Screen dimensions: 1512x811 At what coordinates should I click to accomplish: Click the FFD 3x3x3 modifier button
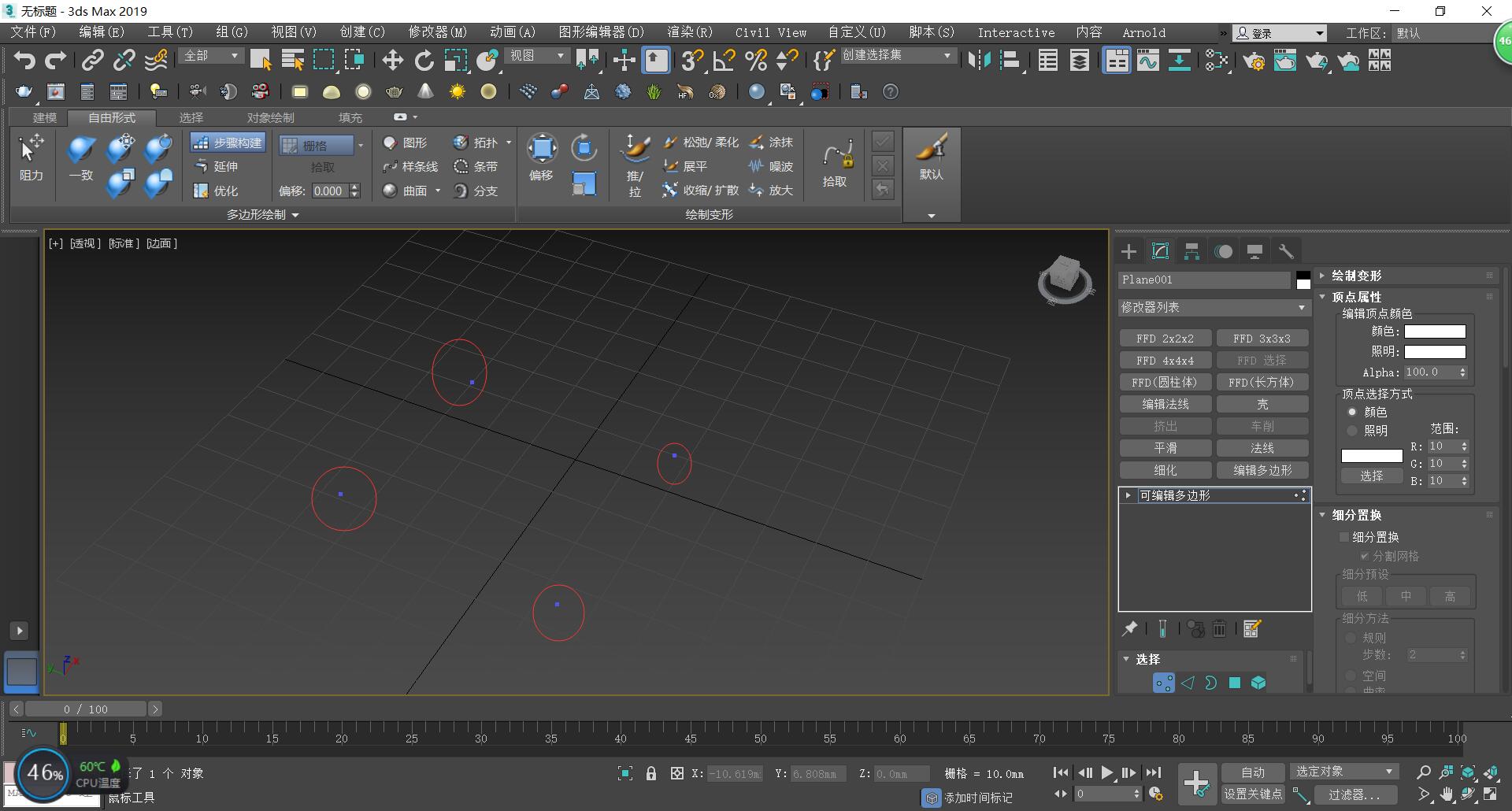1262,339
